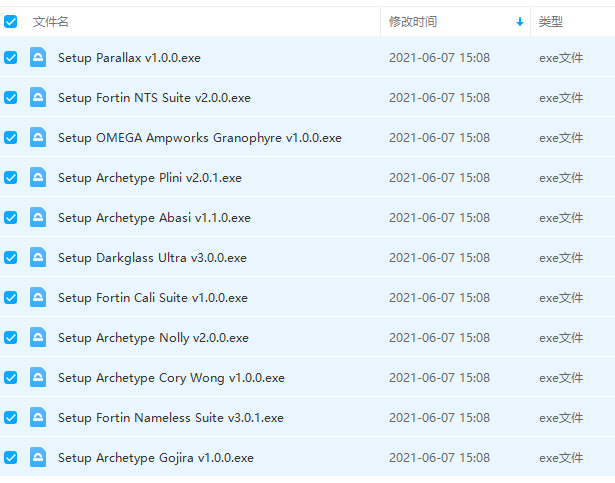Click file icon for Archetype Abasi
This screenshot has height=483, width=615.
[38, 217]
